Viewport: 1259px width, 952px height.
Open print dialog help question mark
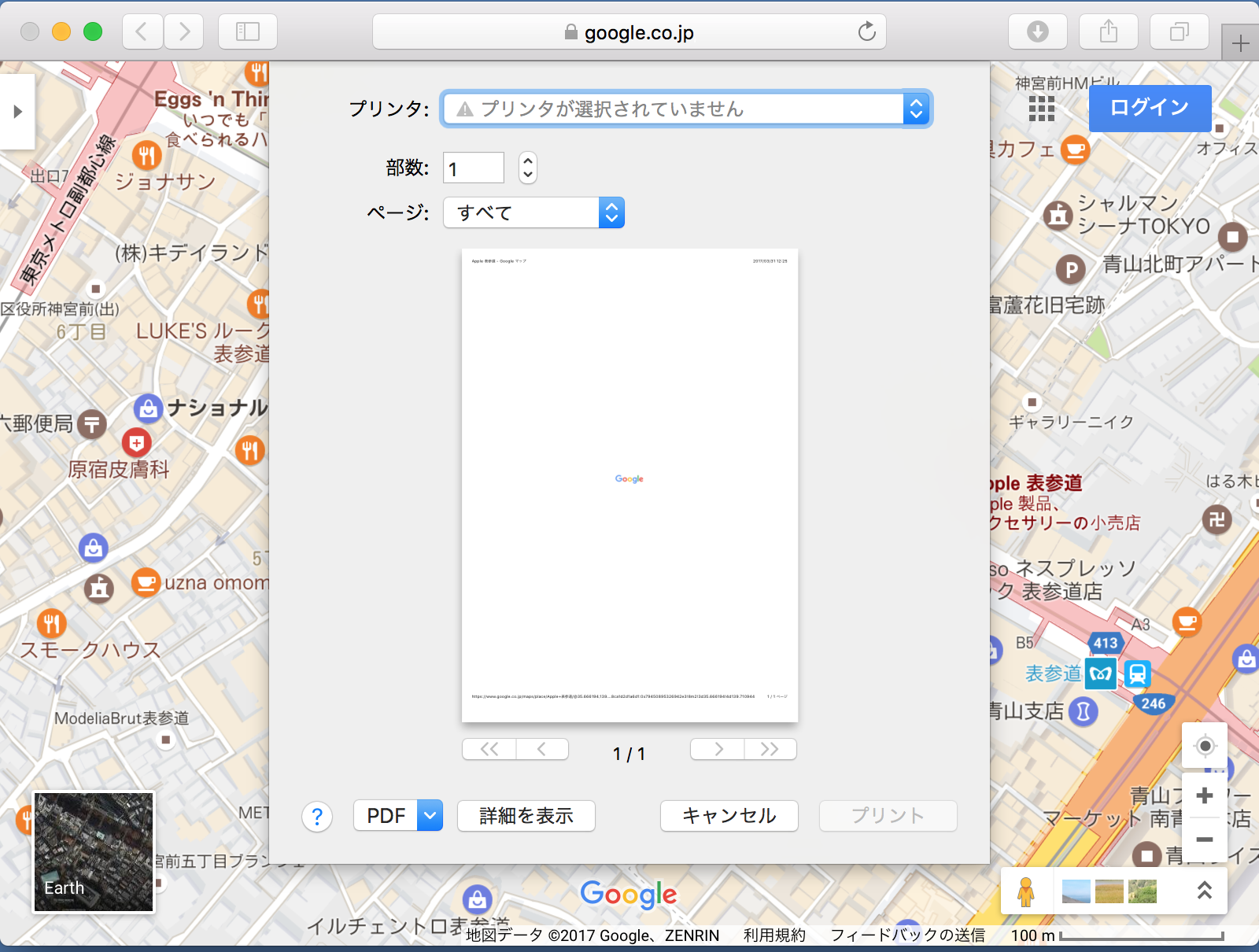pyautogui.click(x=316, y=817)
